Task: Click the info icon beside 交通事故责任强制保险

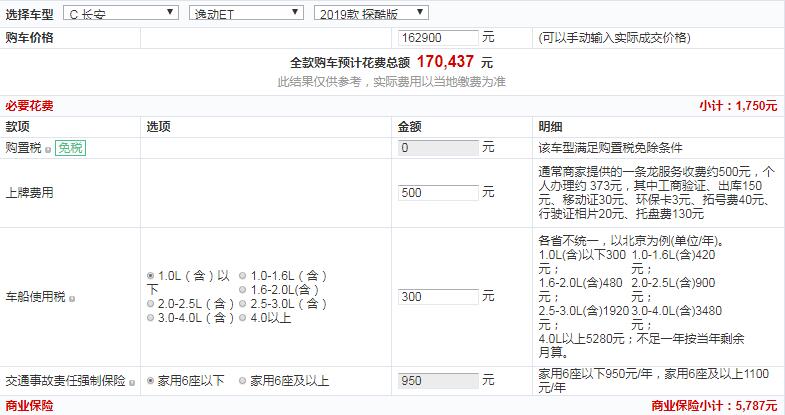Action: [x=132, y=383]
